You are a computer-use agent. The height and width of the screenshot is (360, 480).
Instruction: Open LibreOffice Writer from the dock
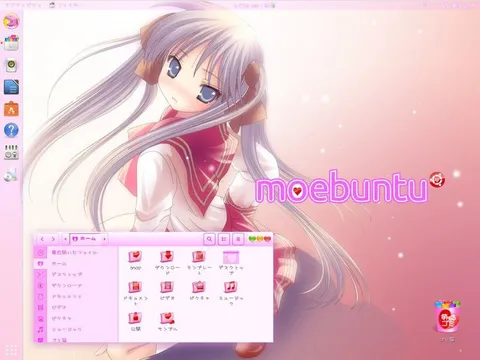pos(11,87)
